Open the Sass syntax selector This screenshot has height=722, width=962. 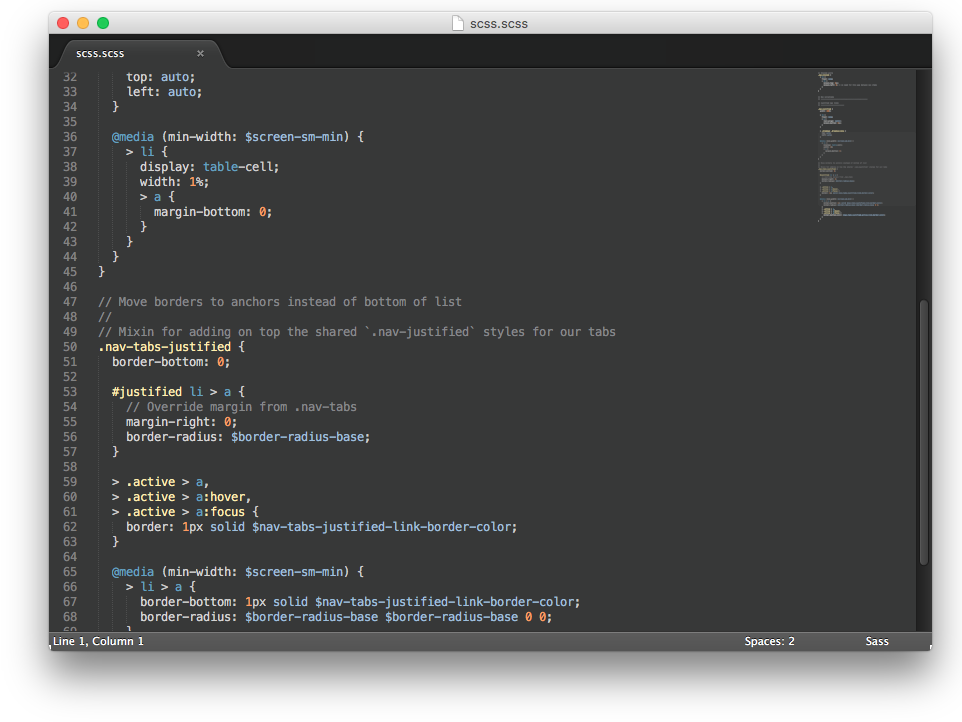click(877, 641)
